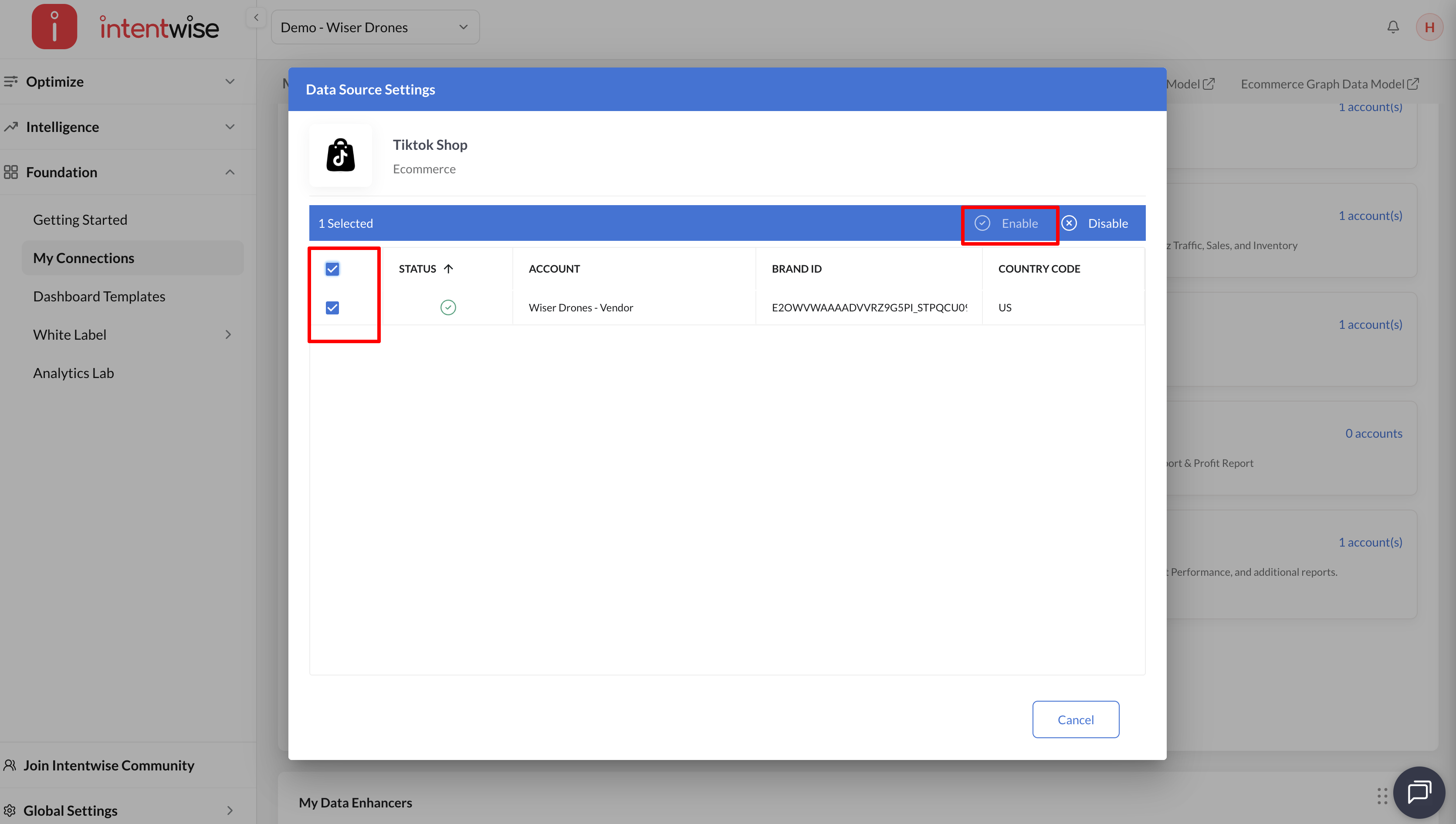Click the Join Intentwise Community people icon

(10, 765)
